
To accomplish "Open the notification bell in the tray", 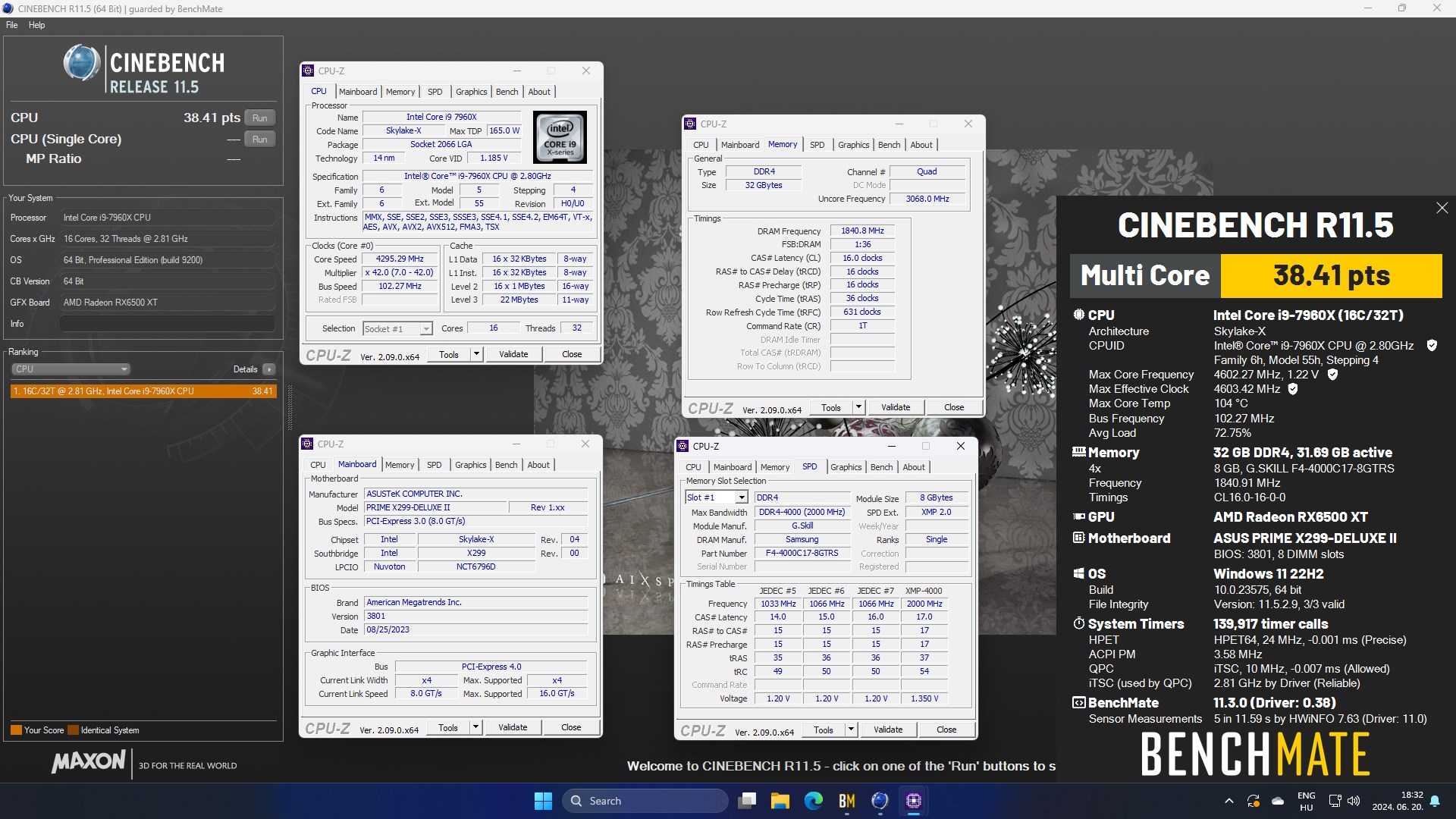I will 1435,801.
